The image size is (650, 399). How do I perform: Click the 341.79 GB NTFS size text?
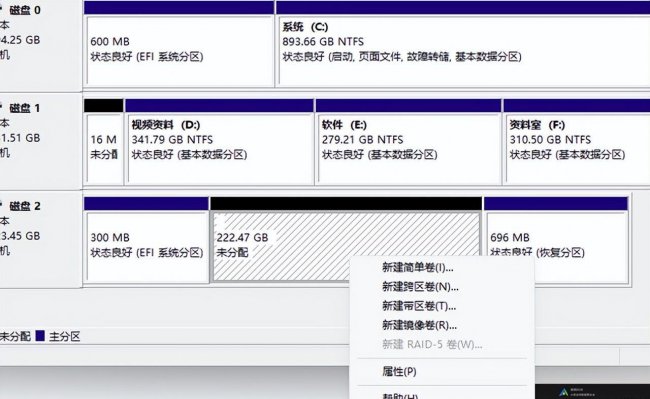pos(172,140)
